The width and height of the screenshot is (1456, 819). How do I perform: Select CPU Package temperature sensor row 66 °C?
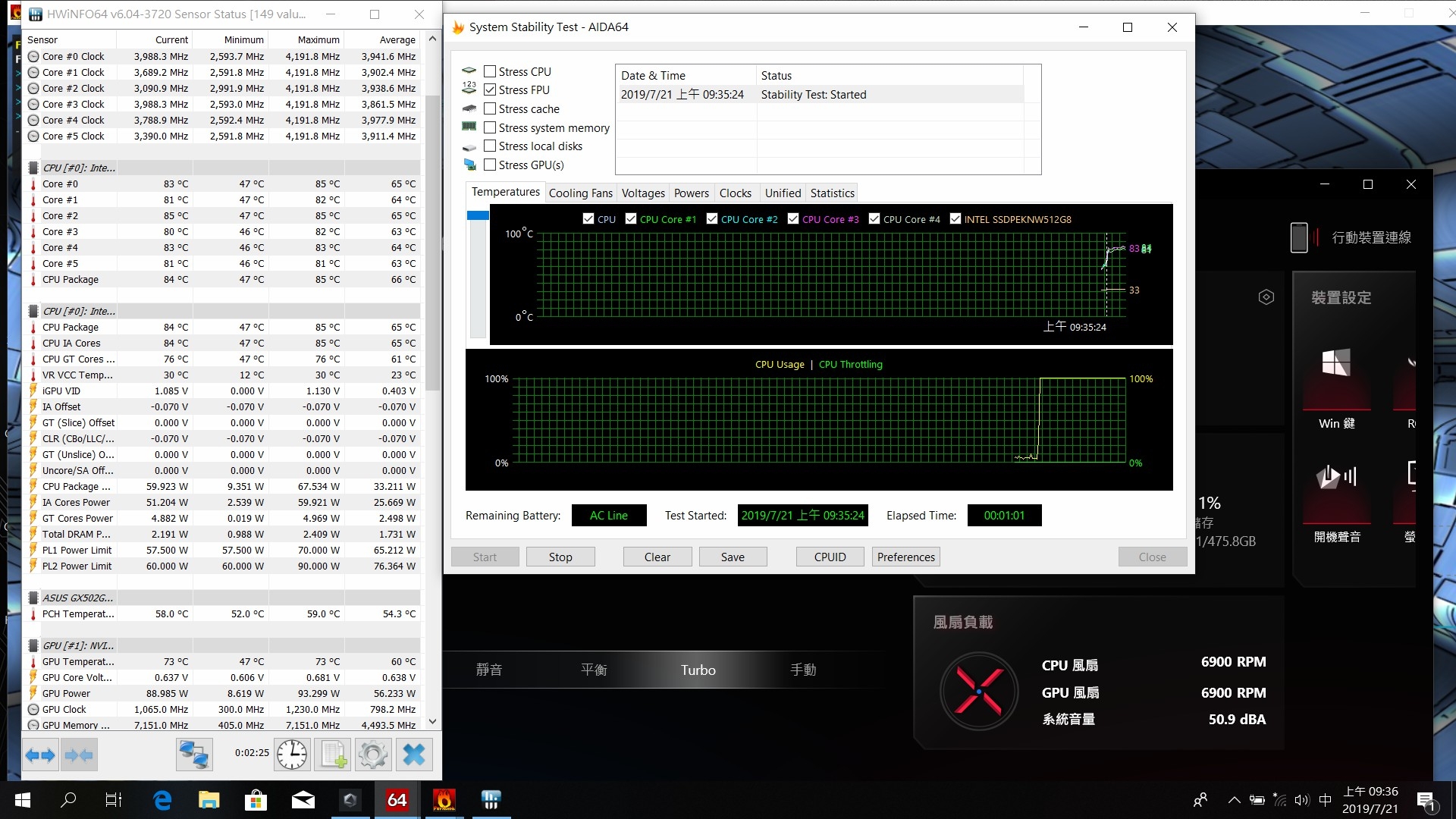tap(222, 279)
